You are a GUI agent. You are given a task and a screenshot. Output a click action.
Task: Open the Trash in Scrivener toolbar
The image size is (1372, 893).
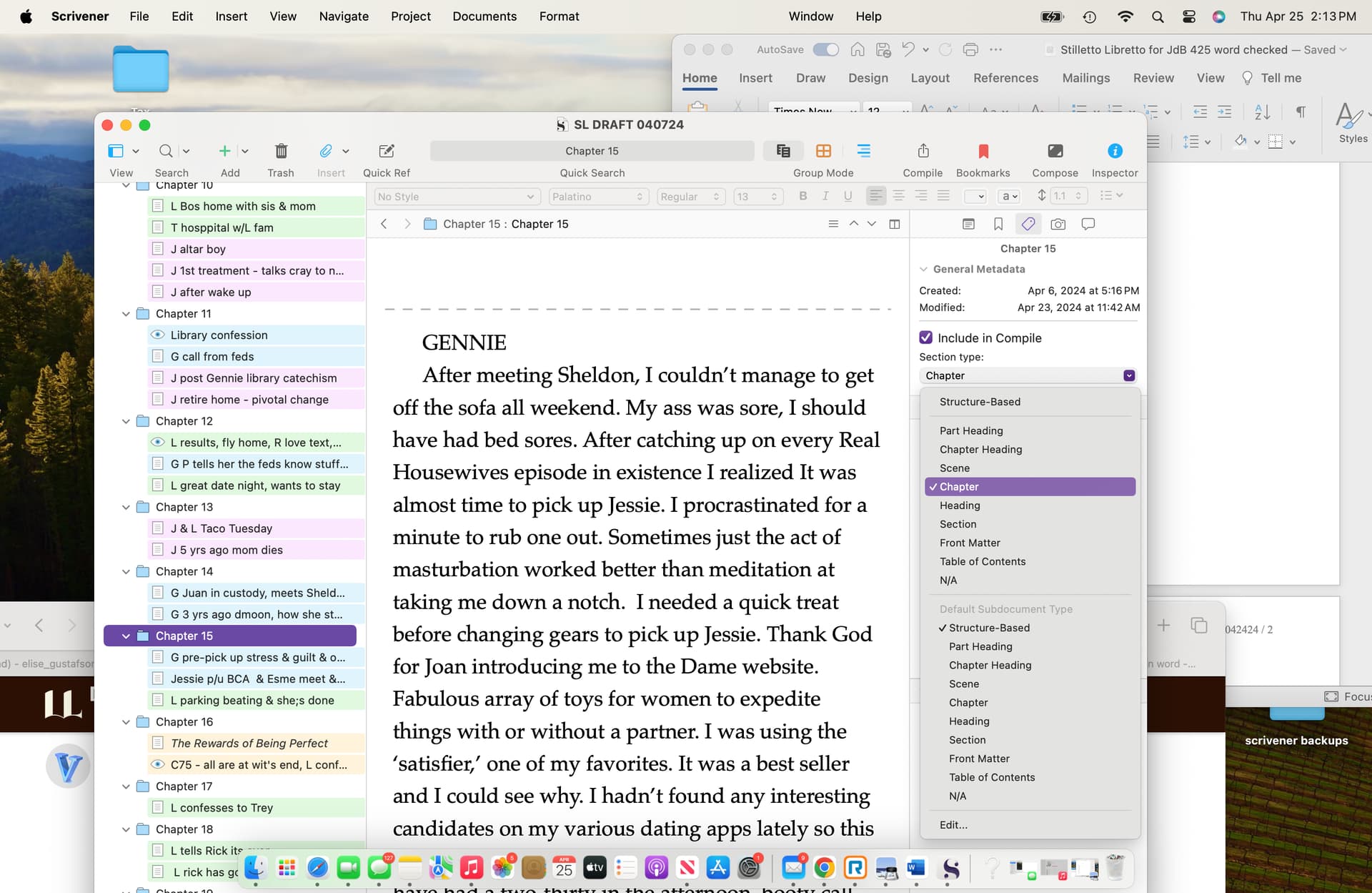[x=281, y=151]
